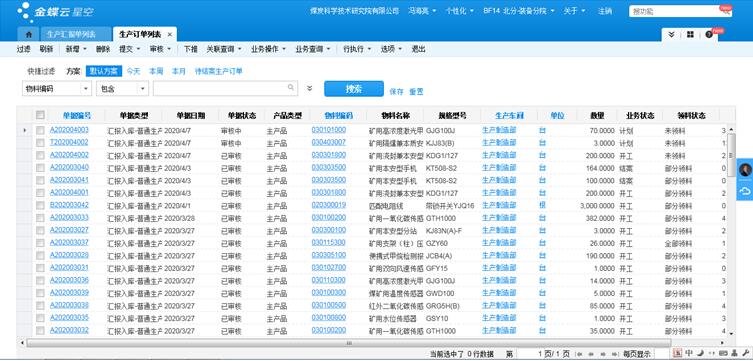753x361 pixels.
Task: Check the row A202003041
Action: click(x=40, y=180)
